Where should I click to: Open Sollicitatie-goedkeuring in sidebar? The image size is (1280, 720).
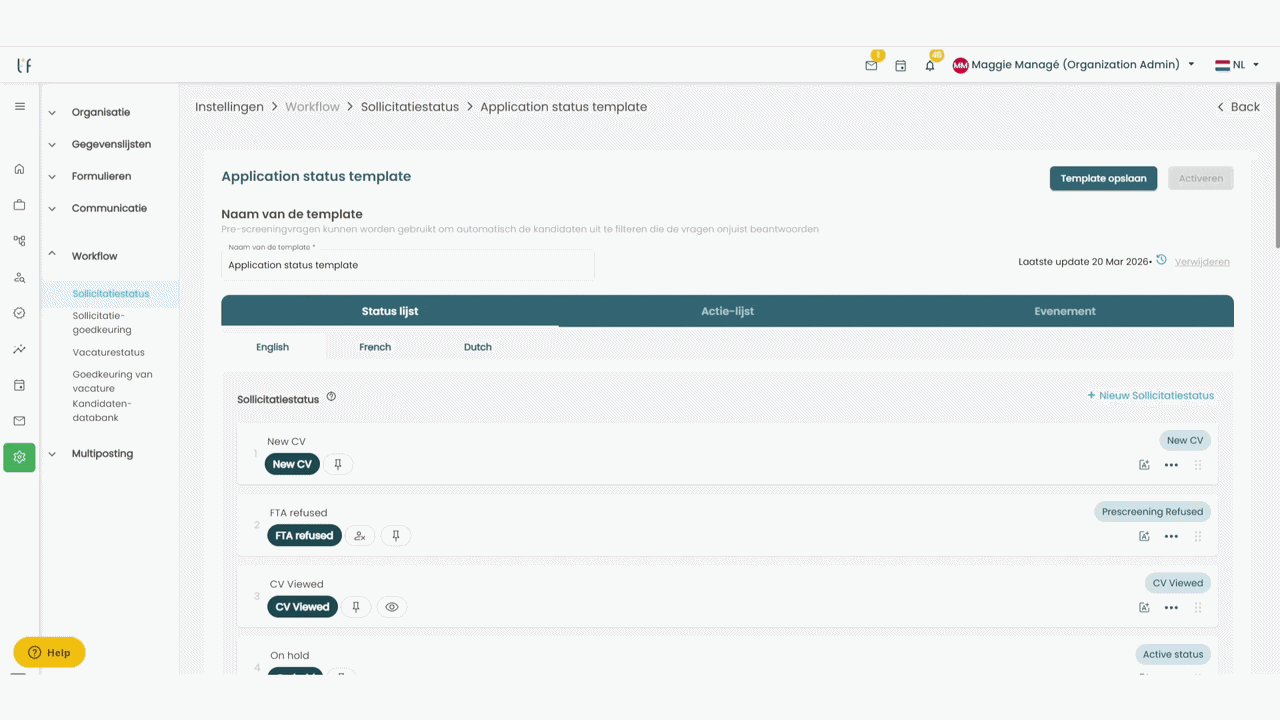[102, 322]
